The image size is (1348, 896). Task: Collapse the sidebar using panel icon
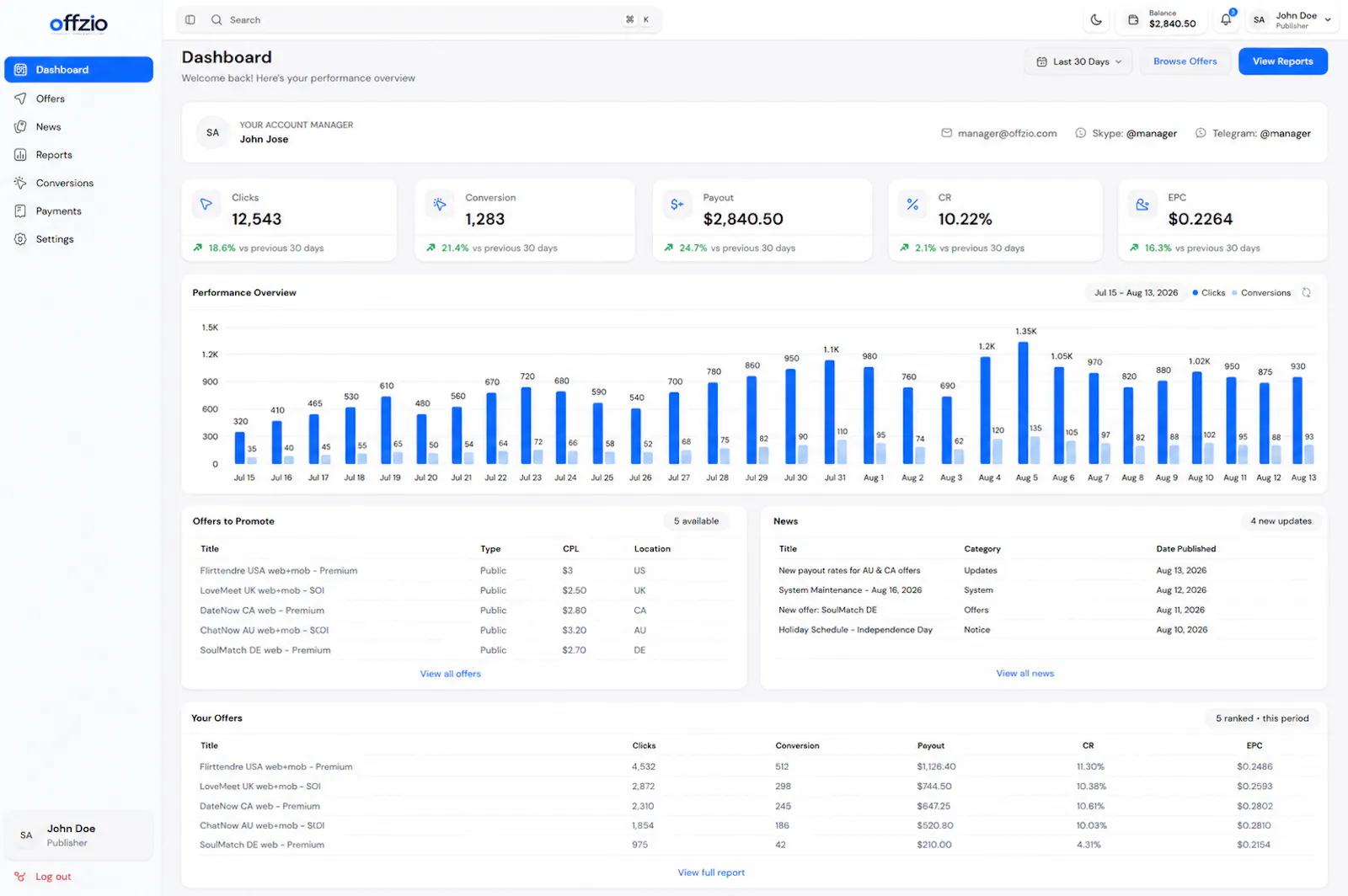tap(190, 19)
